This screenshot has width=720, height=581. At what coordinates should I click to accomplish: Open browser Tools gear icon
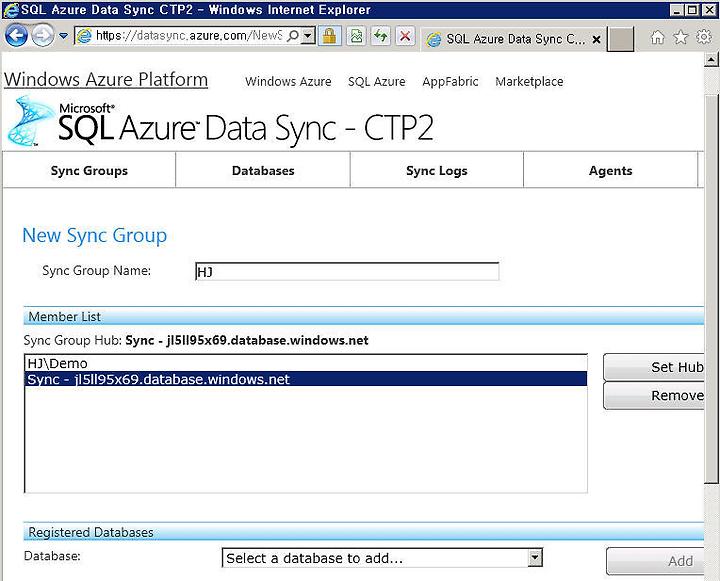[703, 37]
